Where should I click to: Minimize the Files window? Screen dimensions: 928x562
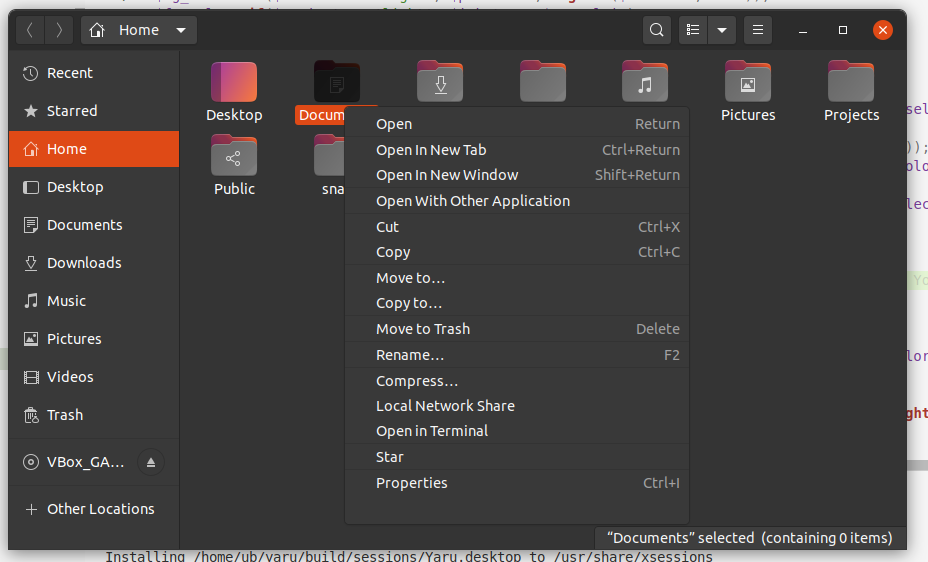pyautogui.click(x=803, y=30)
